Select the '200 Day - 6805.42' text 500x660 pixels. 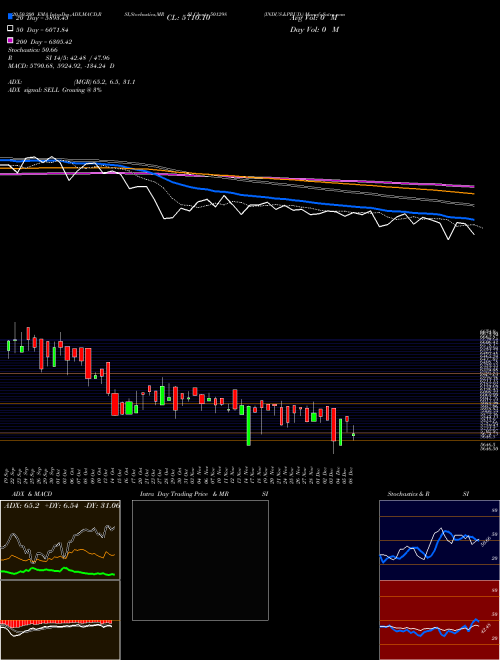(44, 42)
